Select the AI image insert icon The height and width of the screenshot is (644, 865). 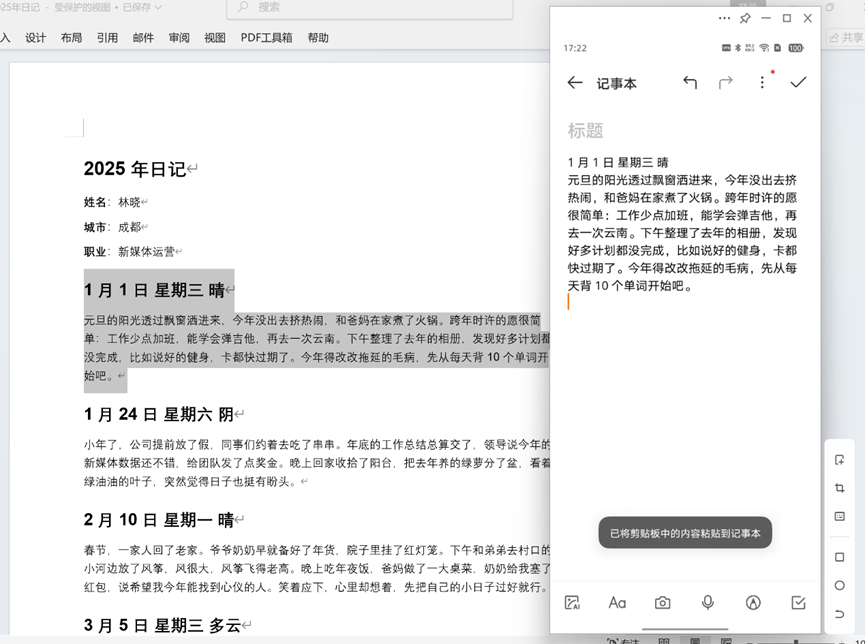click(x=573, y=603)
